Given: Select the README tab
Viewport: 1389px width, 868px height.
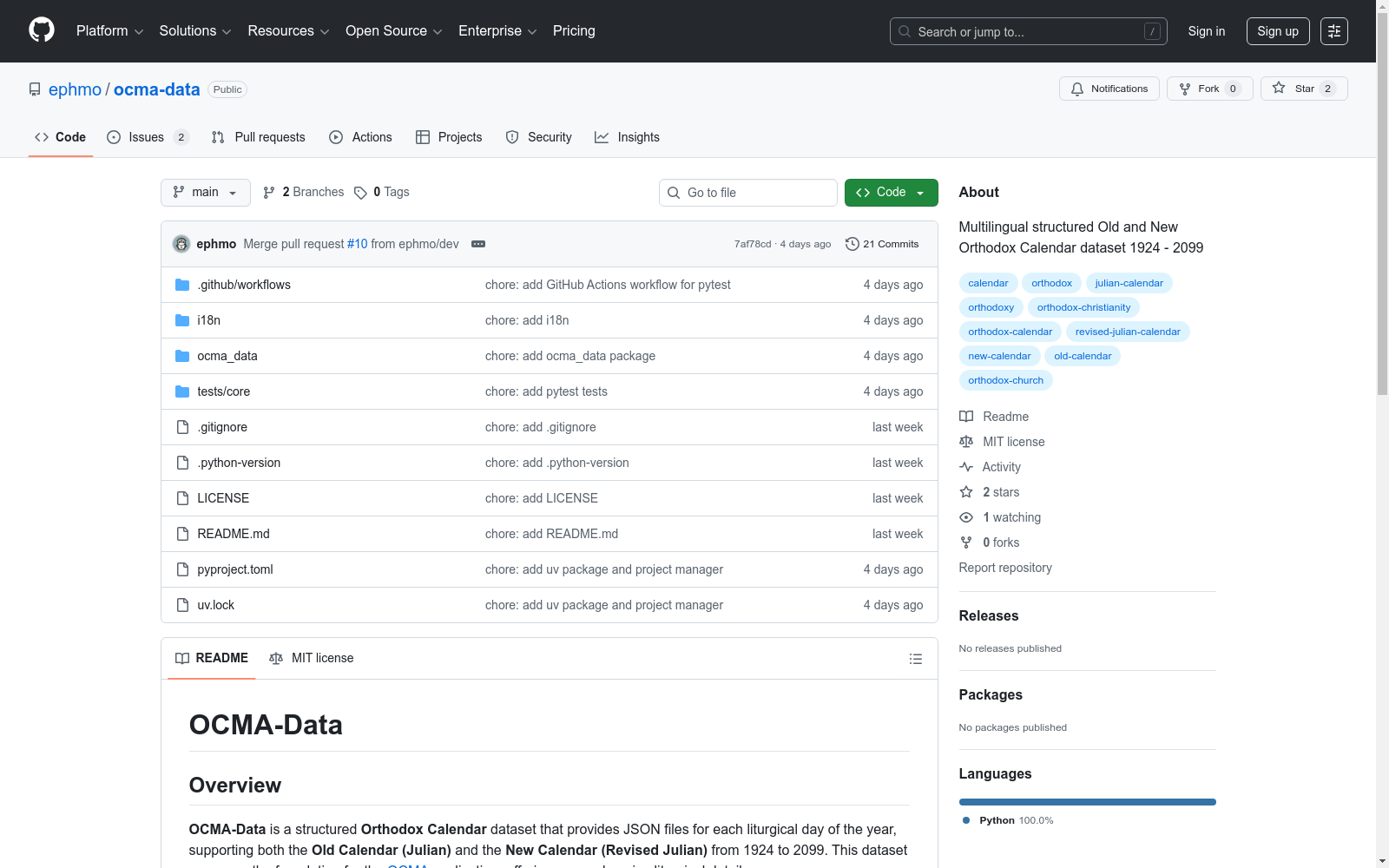Looking at the screenshot, I should (212, 658).
